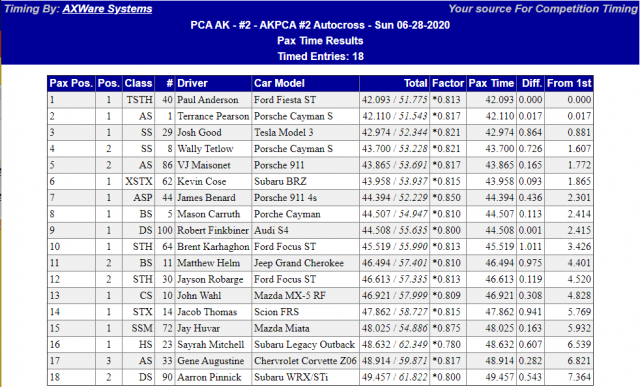Click the From 1st column header
Image resolution: width=640 pixels, height=387 pixels.
pyautogui.click(x=569, y=83)
